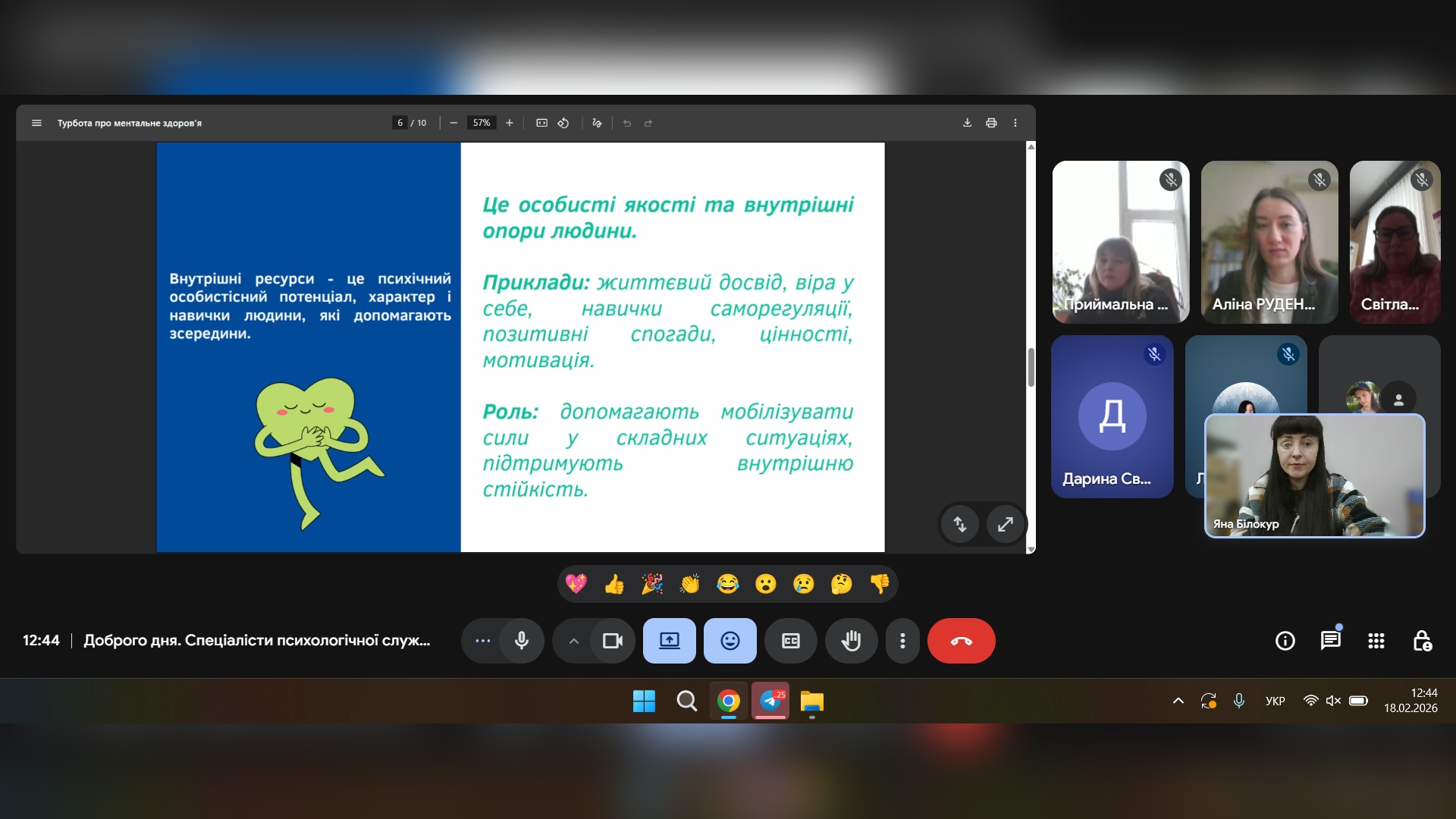Click the PDF vertical scrollbar thumb
Image resolution: width=1456 pixels, height=819 pixels.
point(1031,367)
